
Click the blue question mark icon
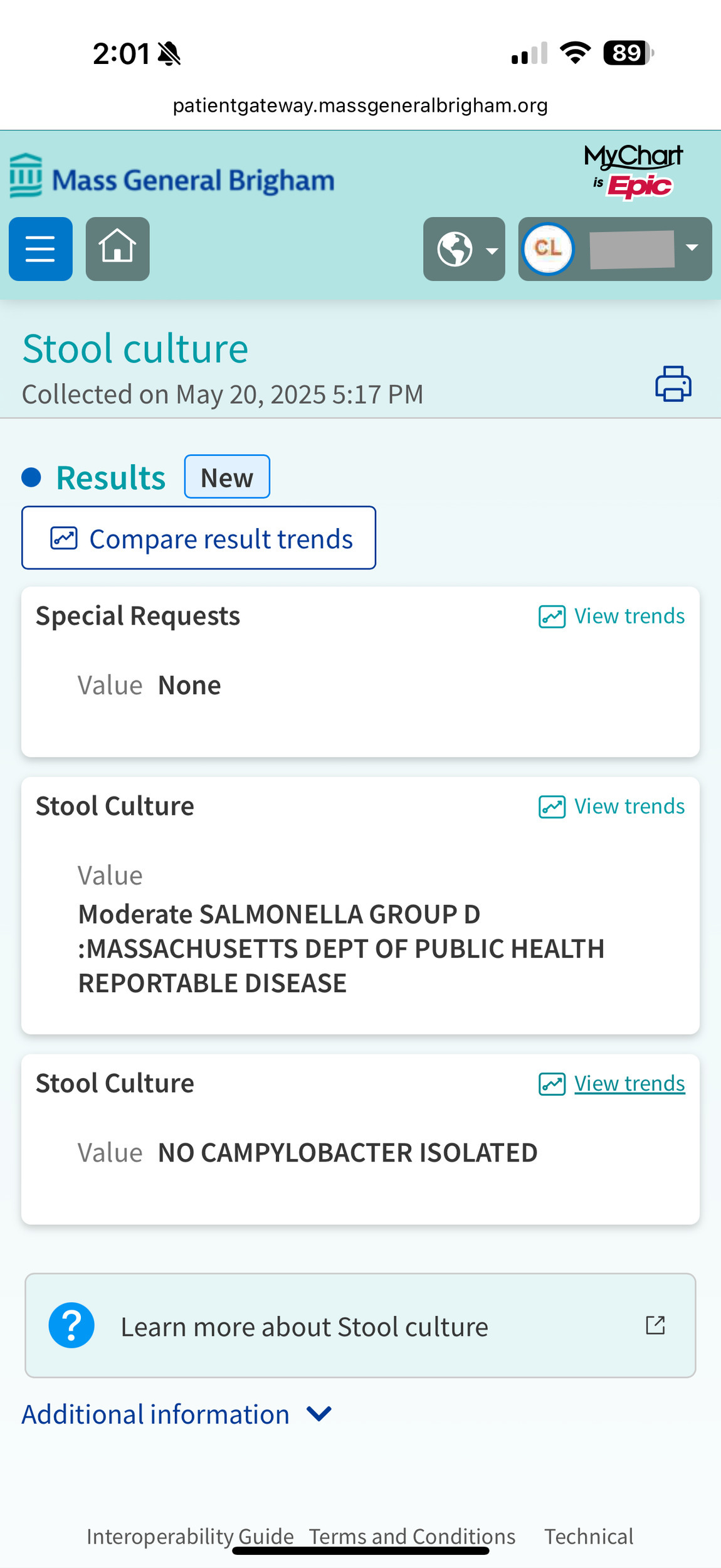pos(71,1325)
